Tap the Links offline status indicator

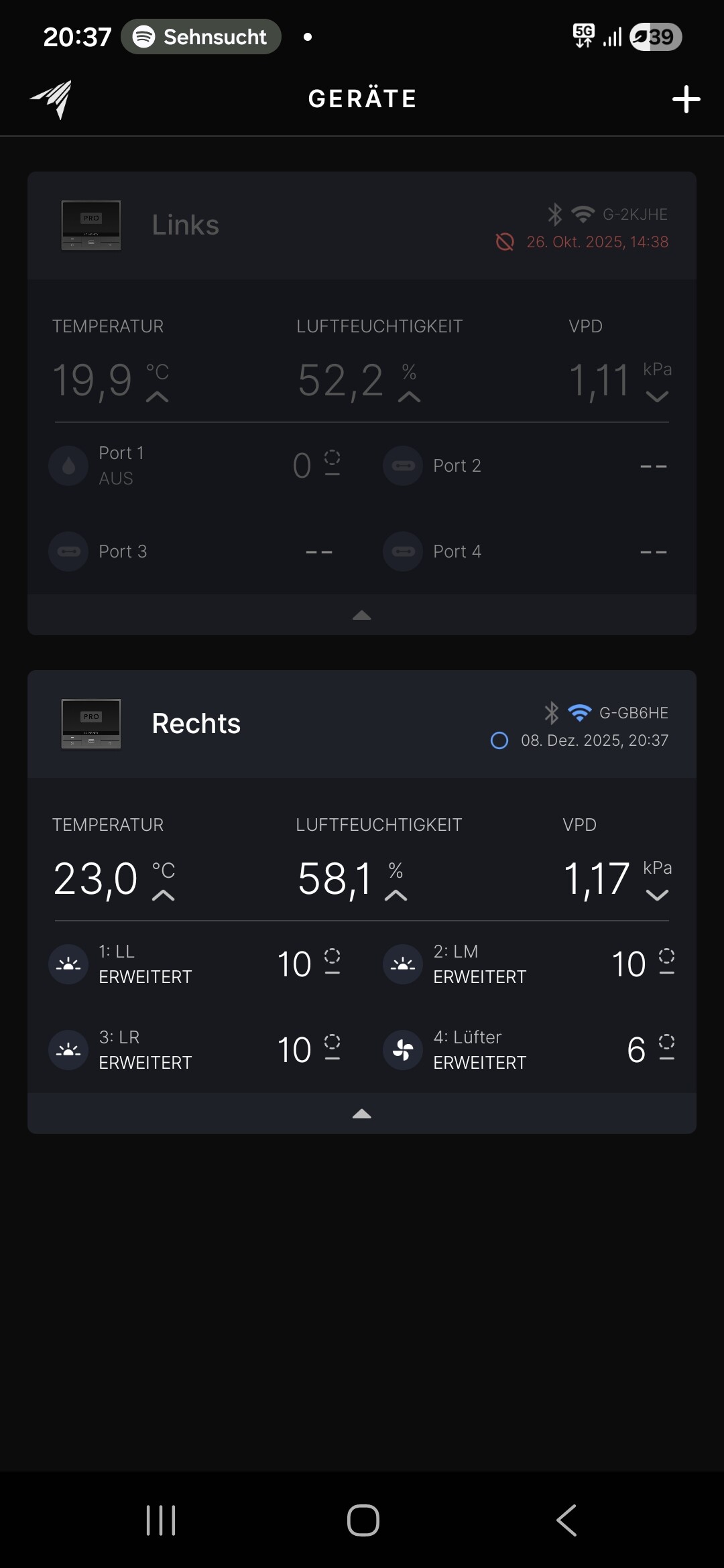coord(505,242)
